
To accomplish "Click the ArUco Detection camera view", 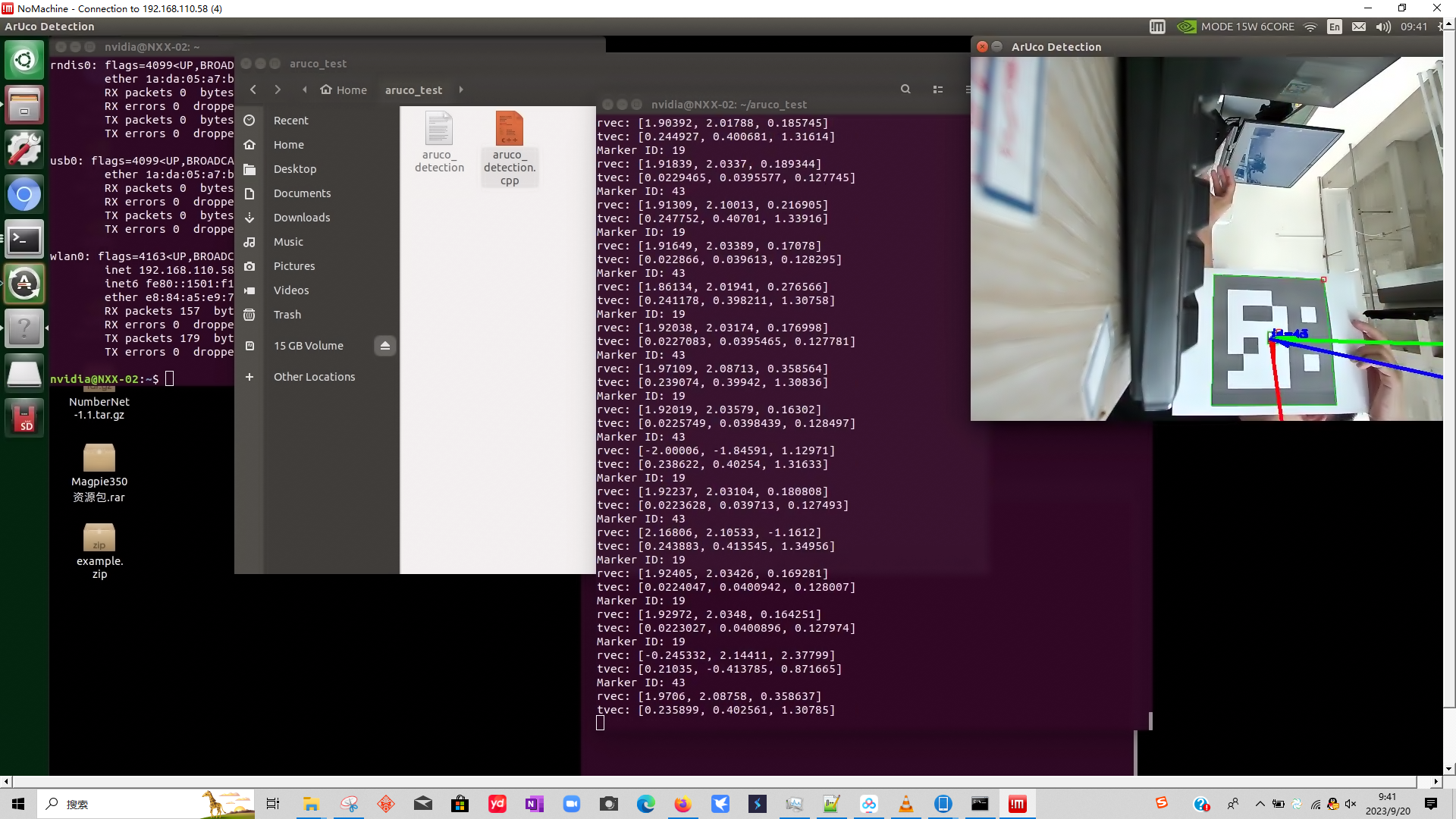I will pyautogui.click(x=1207, y=238).
